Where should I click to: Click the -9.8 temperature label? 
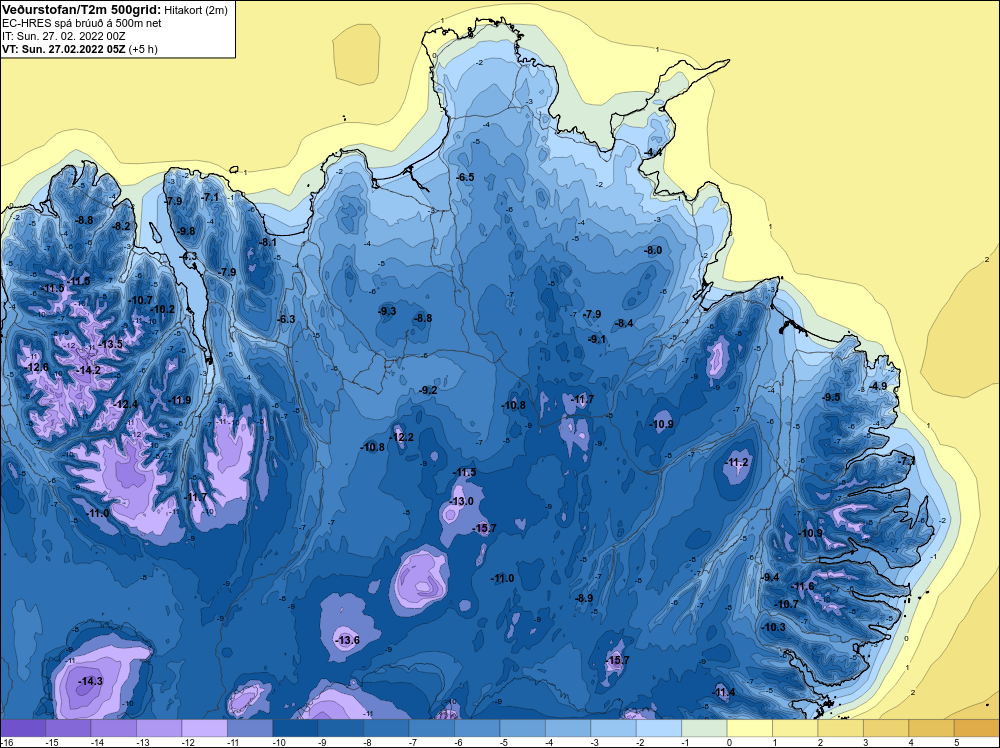(x=186, y=231)
